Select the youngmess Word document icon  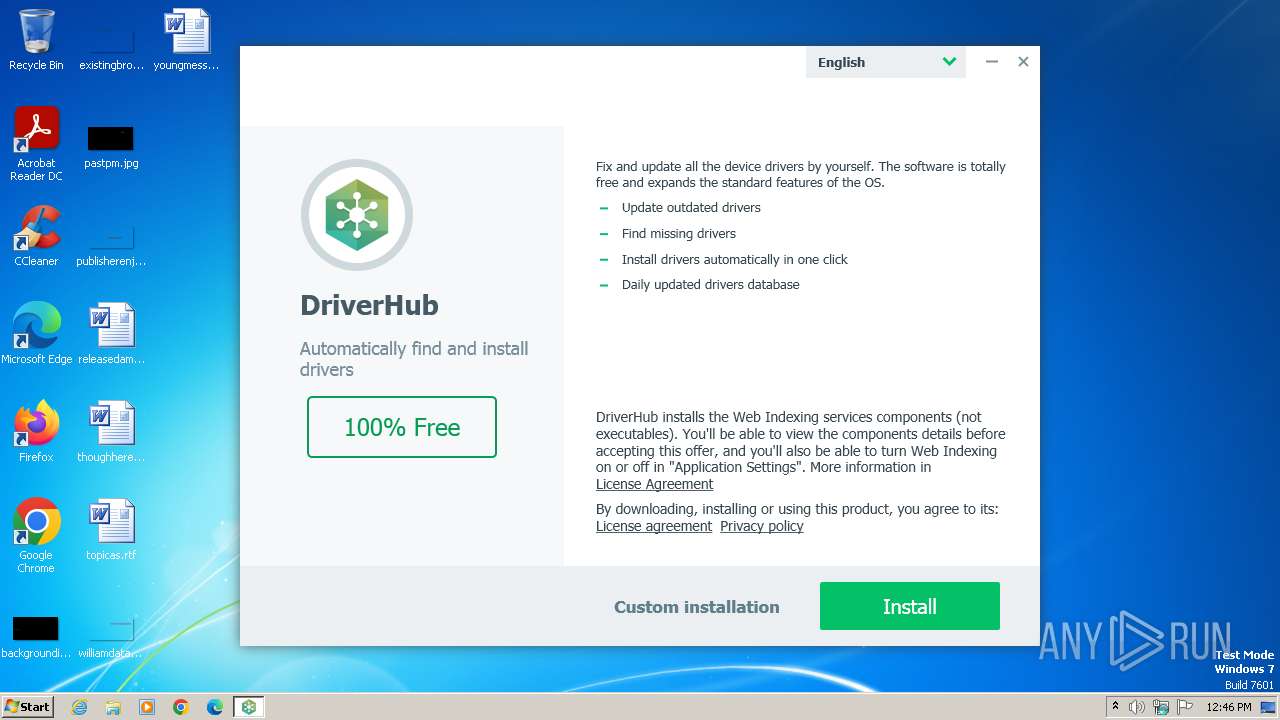[x=187, y=40]
